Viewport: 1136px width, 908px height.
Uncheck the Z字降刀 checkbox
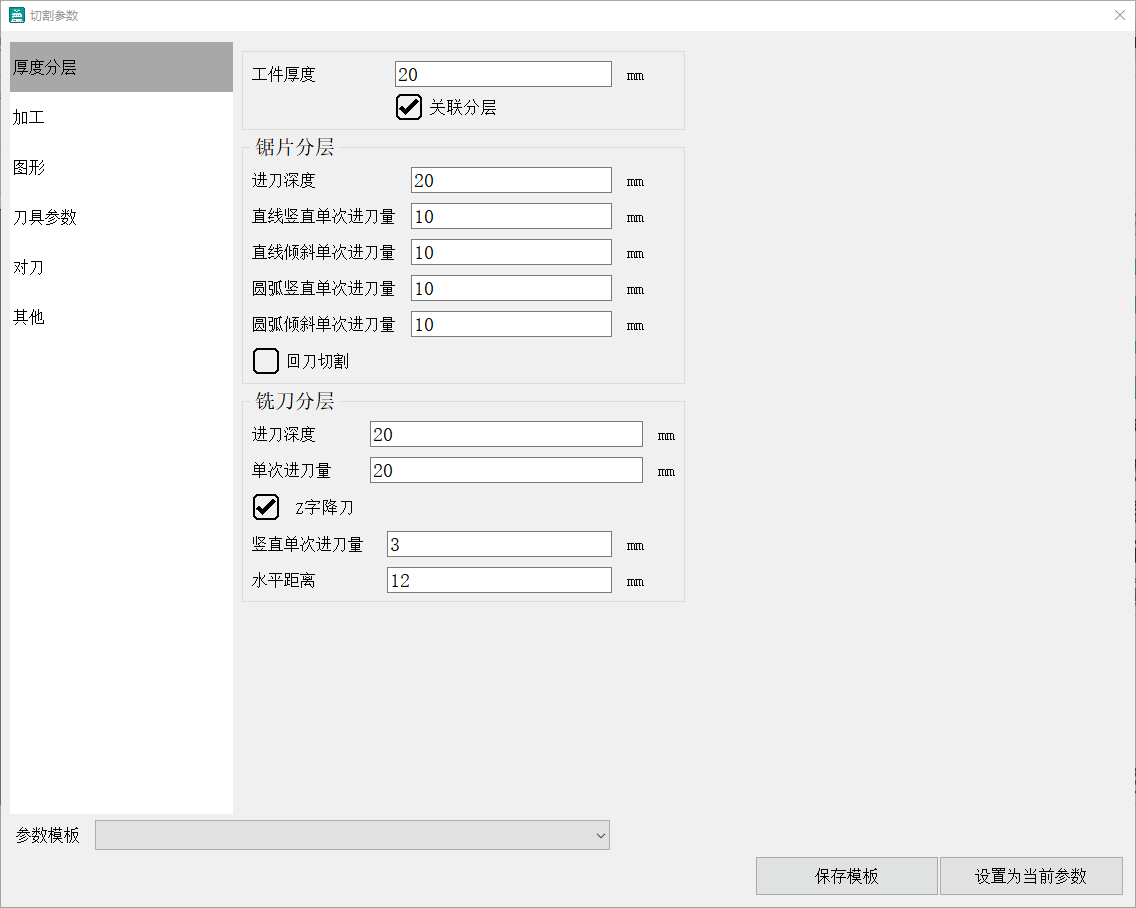click(x=266, y=507)
